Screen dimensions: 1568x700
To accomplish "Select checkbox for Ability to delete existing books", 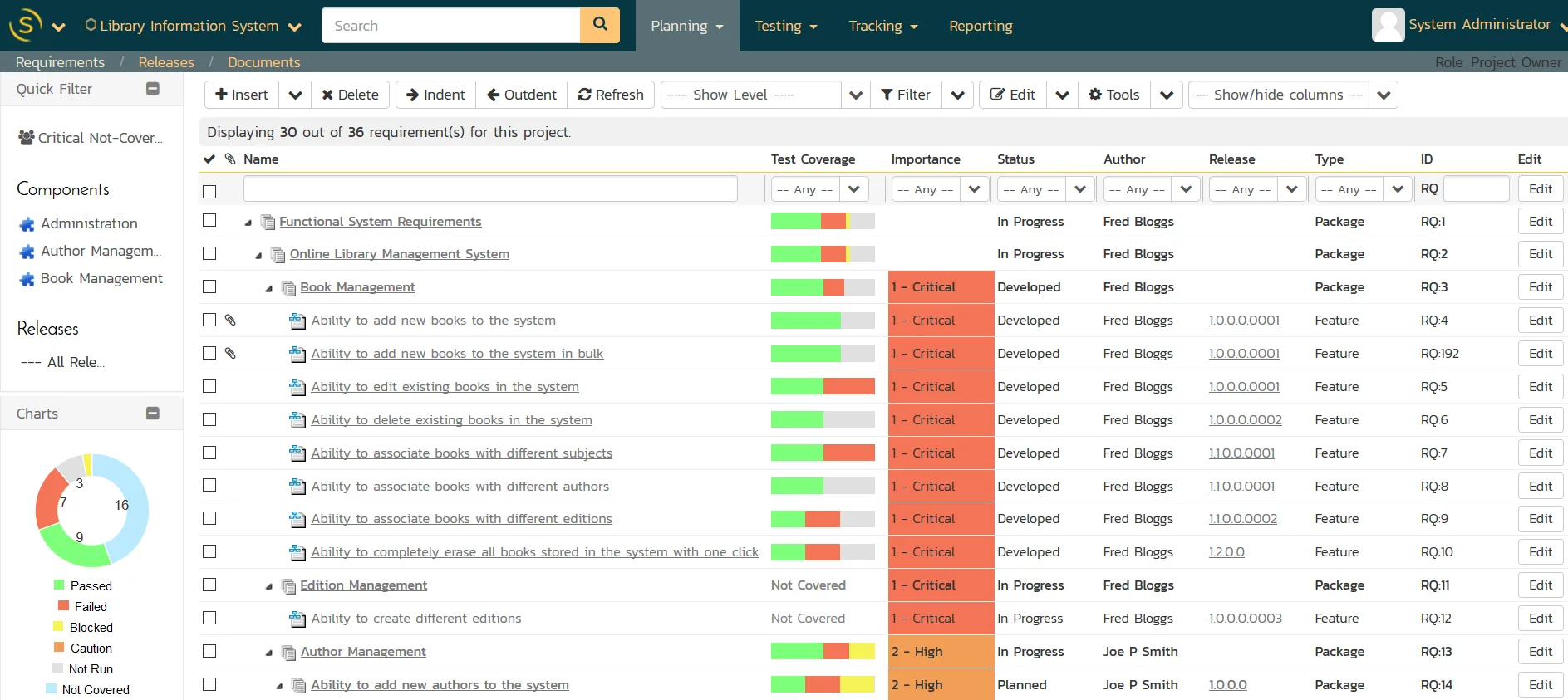I will pyautogui.click(x=209, y=419).
